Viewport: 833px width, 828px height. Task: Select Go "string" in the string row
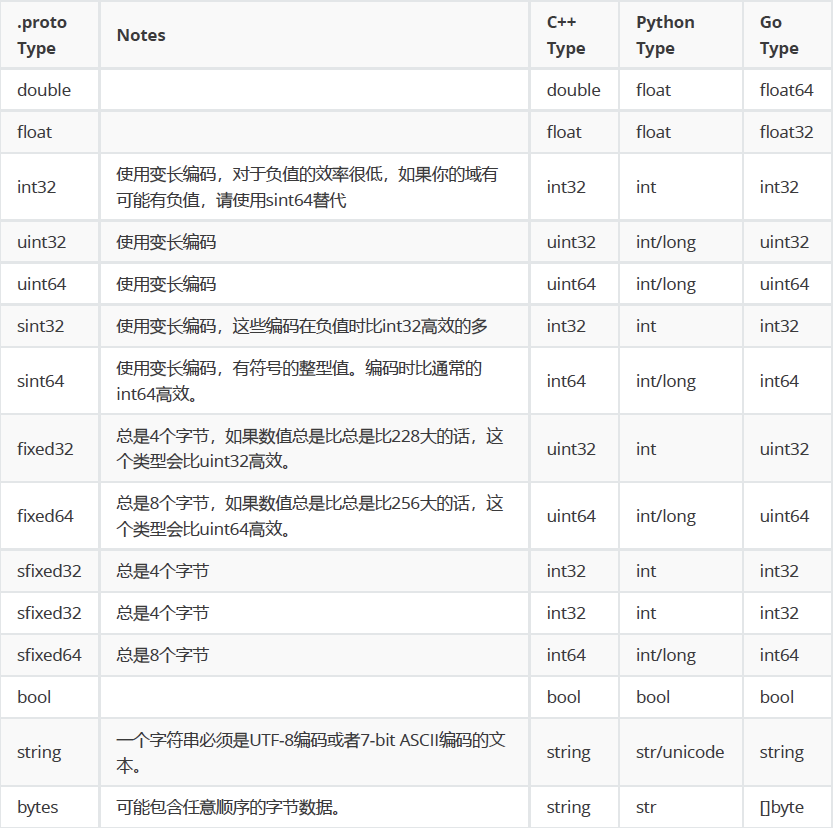click(781, 752)
